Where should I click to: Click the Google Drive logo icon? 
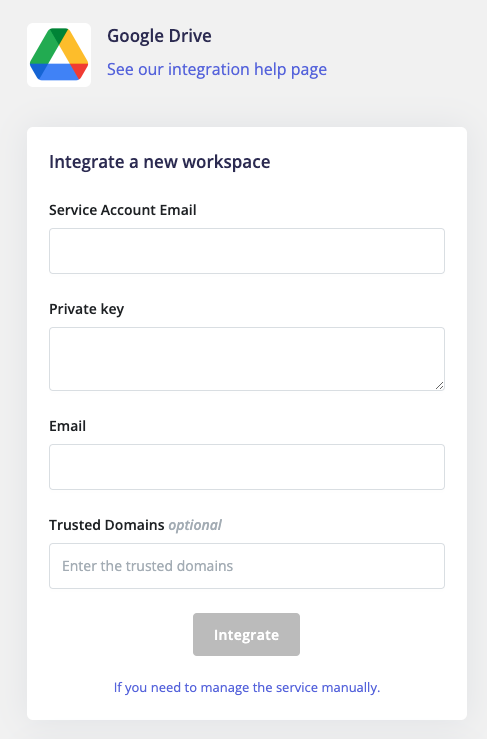pyautogui.click(x=59, y=55)
